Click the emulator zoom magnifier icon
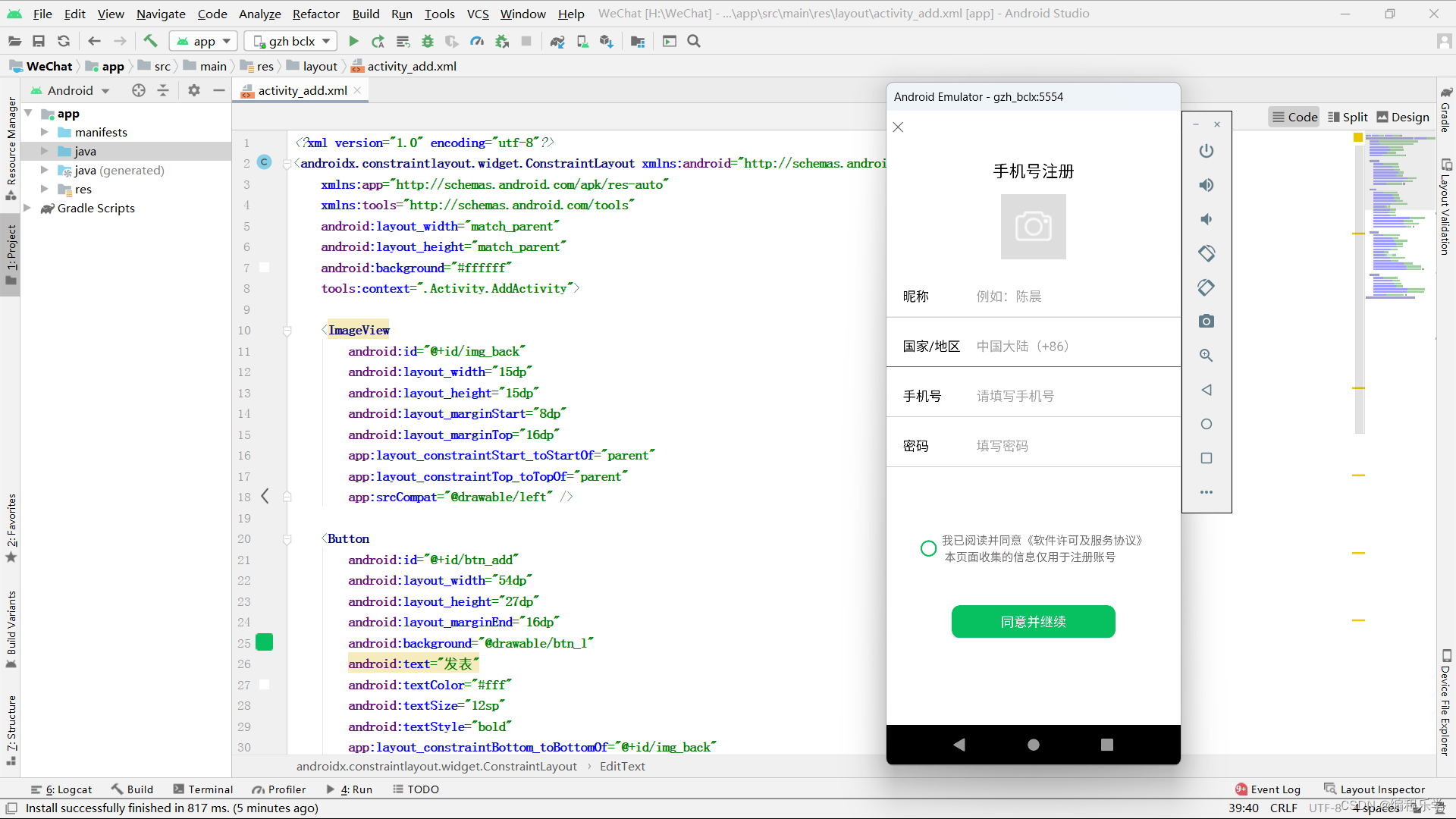This screenshot has height=819, width=1456. (1206, 356)
